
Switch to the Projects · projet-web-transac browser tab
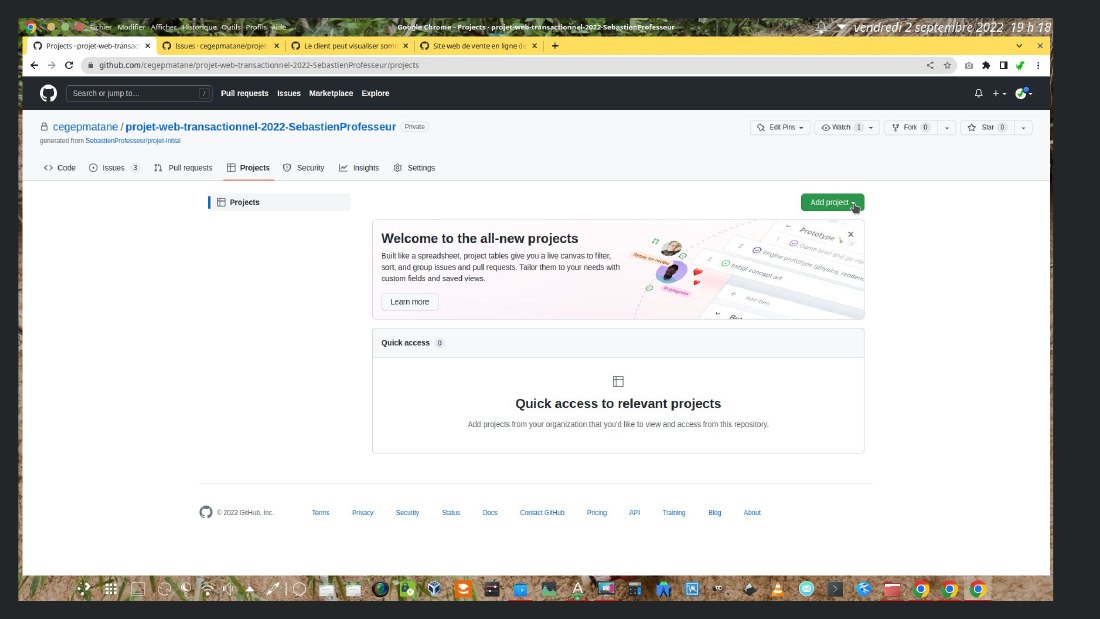pyautogui.click(x=92, y=46)
